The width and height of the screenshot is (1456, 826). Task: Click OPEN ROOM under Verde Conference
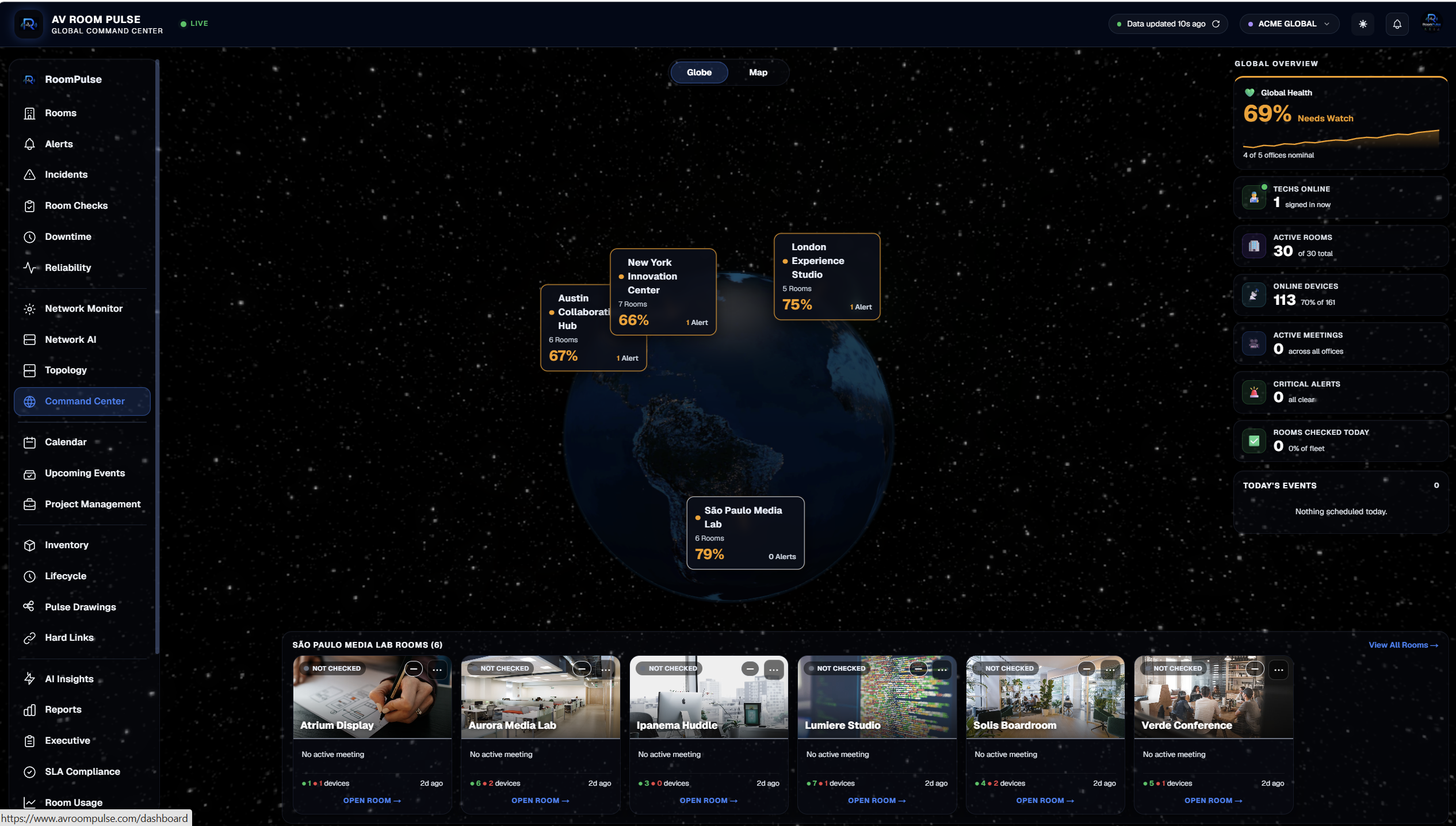click(1213, 801)
